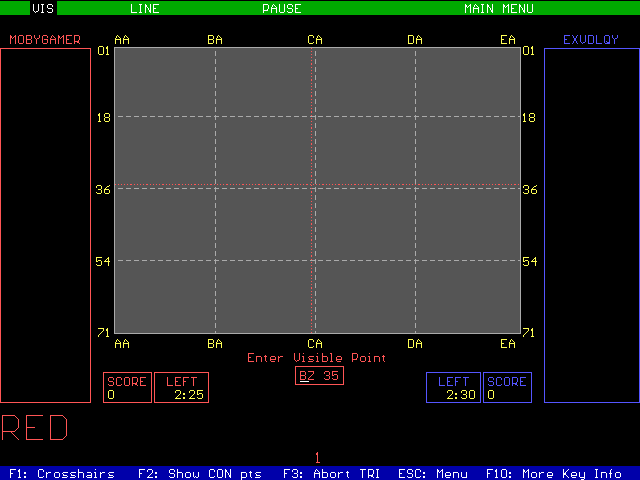The height and width of the screenshot is (480, 640).
Task: Click the red number 1 above key bar
Action: coord(318,458)
